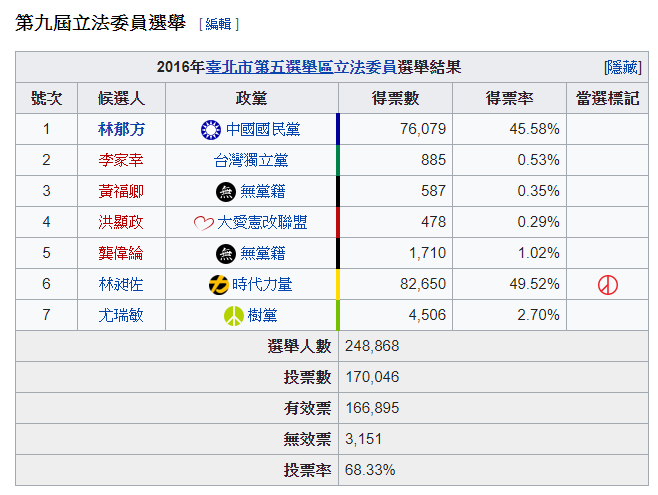658x495 pixels.
Task: Click the blue color bar beside 中國國民黨
Action: click(337, 129)
